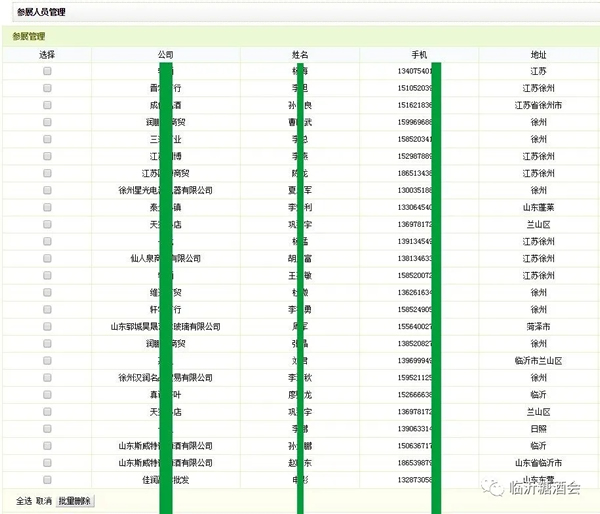Image resolution: width=600 pixels, height=514 pixels.
Task: Check the box for 徐州汉润名 company row
Action: pyautogui.click(x=47, y=377)
